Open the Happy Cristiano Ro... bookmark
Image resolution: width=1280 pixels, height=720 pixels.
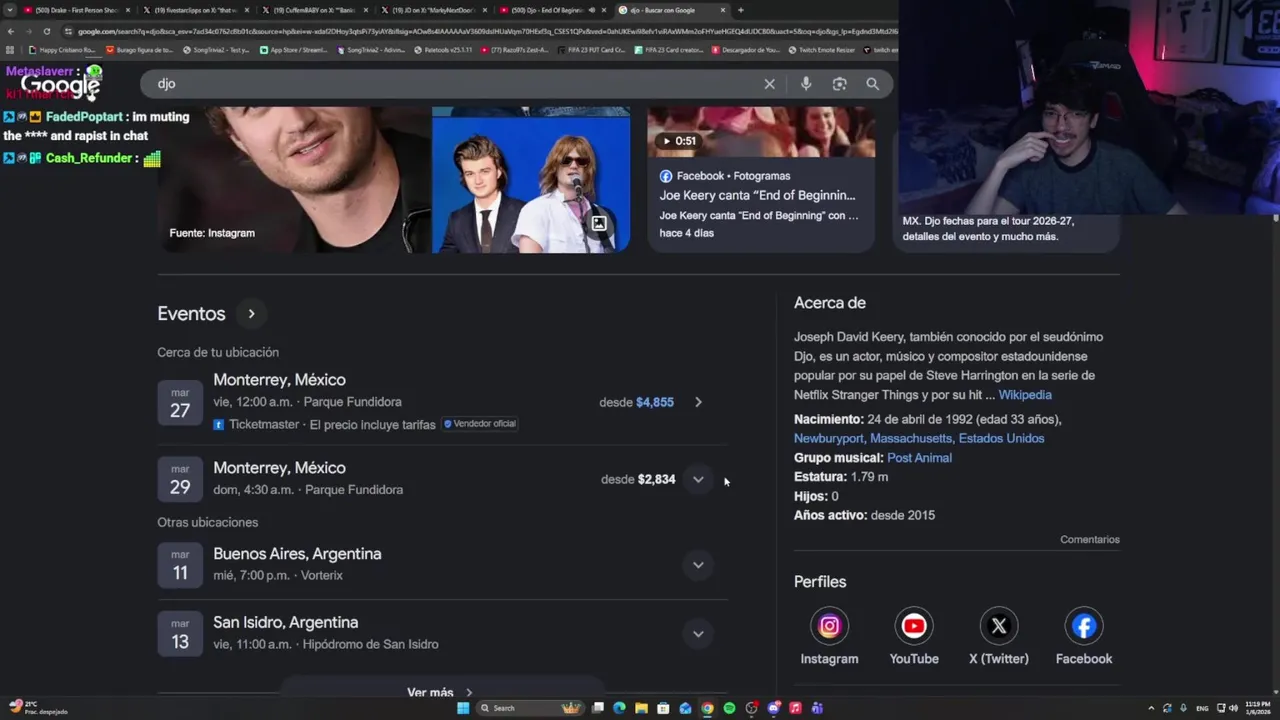(x=62, y=49)
